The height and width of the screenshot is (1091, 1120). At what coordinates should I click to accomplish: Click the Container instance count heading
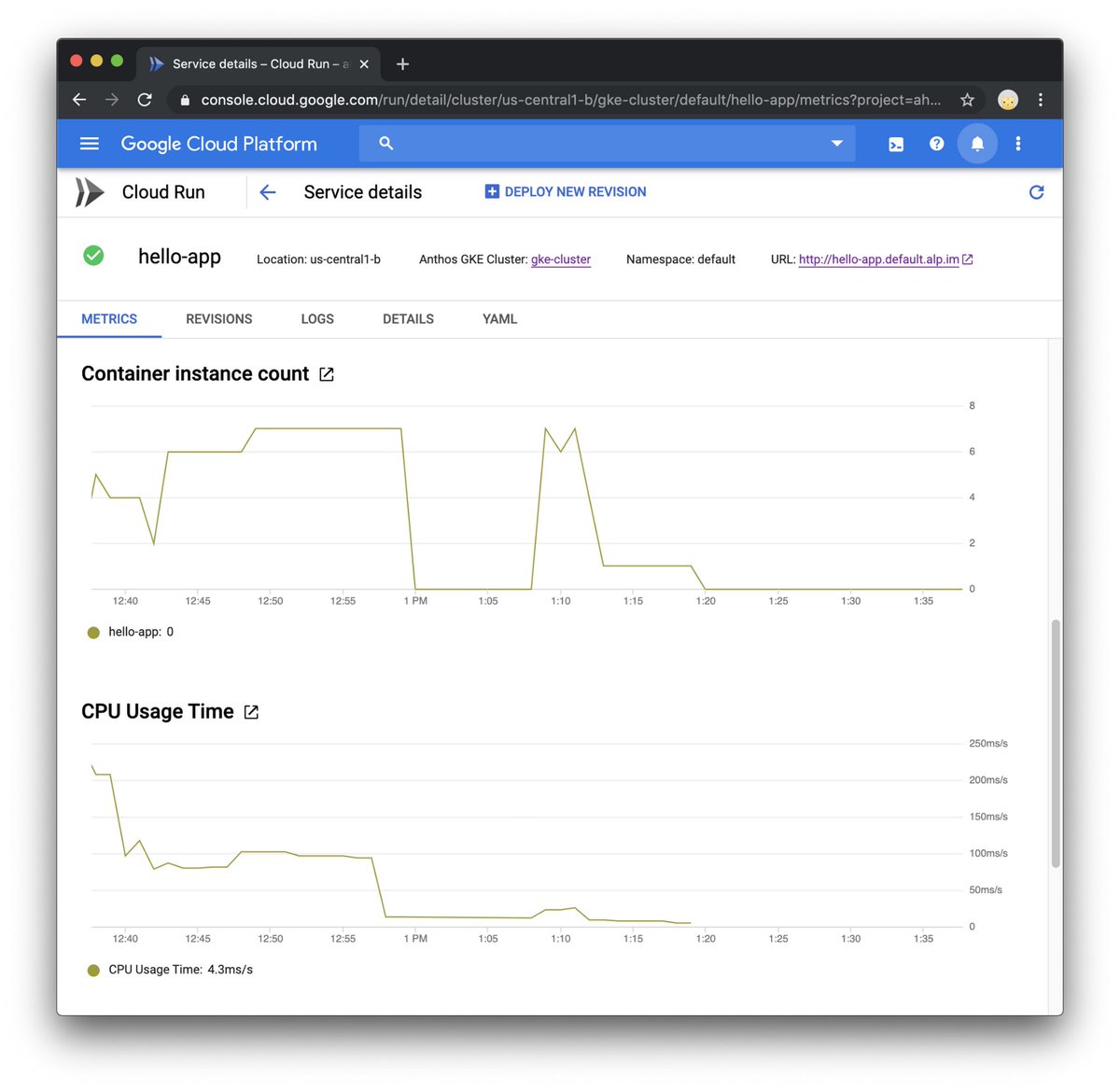click(195, 374)
